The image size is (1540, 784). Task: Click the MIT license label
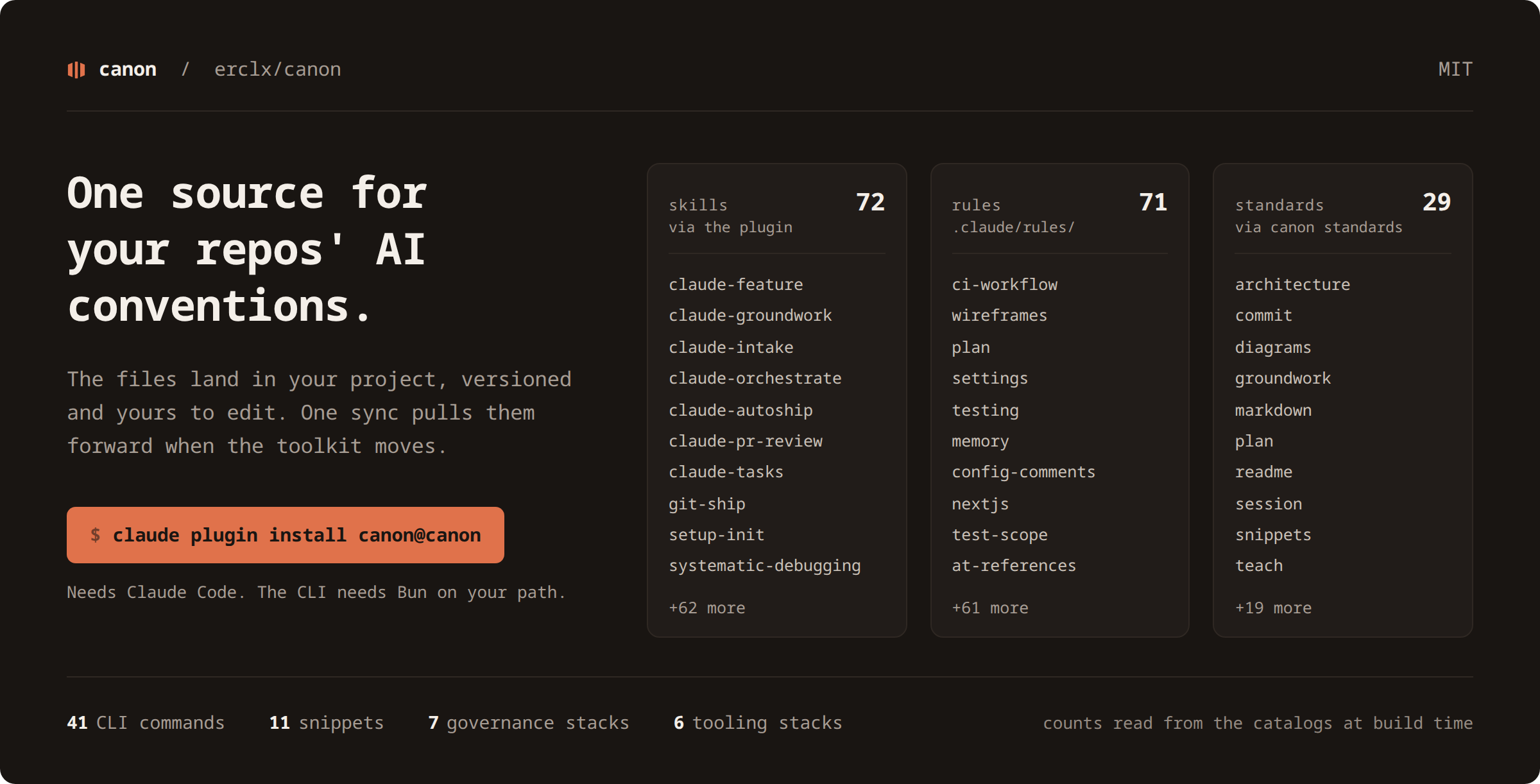point(1455,69)
